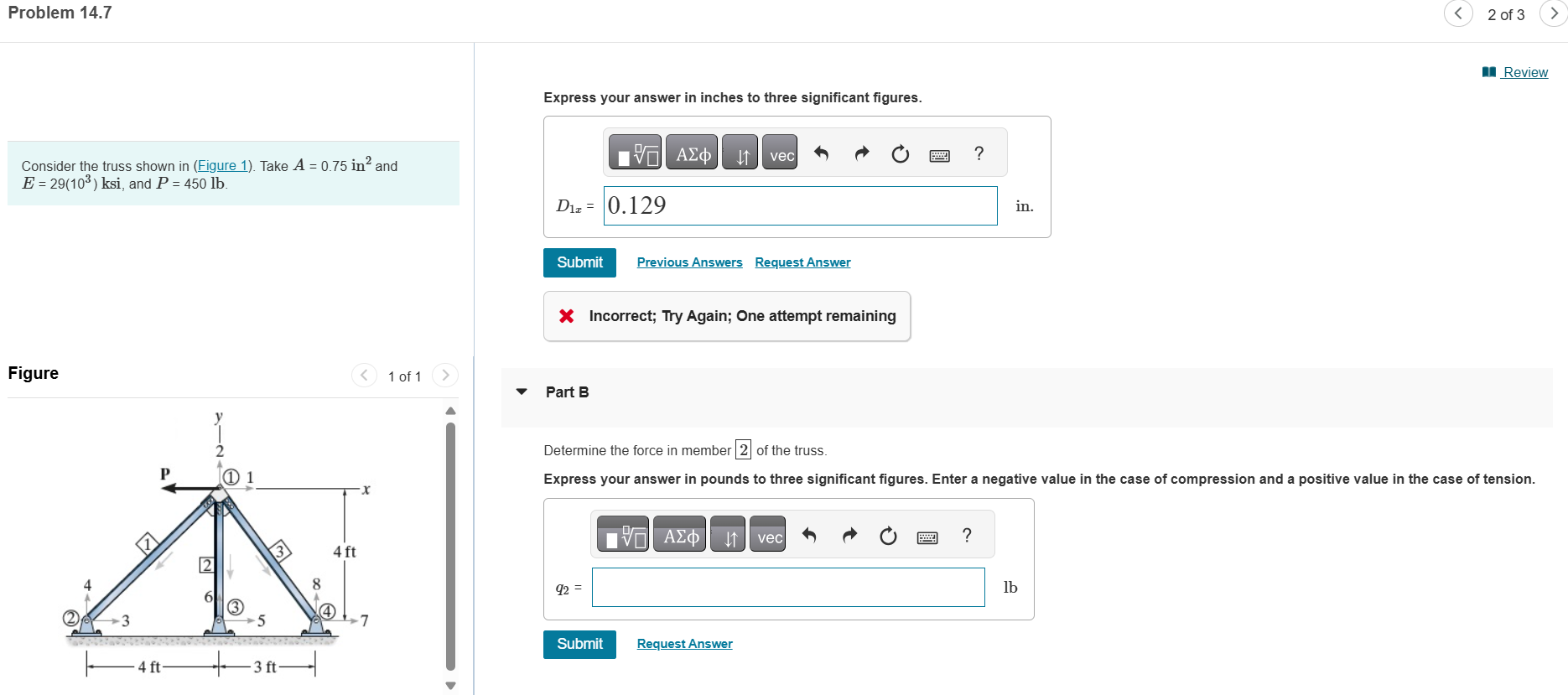The width and height of the screenshot is (1568, 695).
Task: Select the up/down arrows icon in Part B
Action: [727, 534]
